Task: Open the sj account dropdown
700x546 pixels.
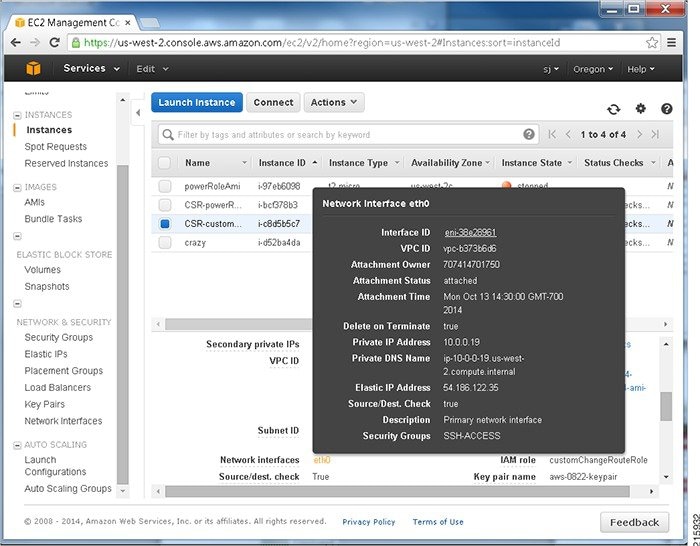Action: pos(551,69)
